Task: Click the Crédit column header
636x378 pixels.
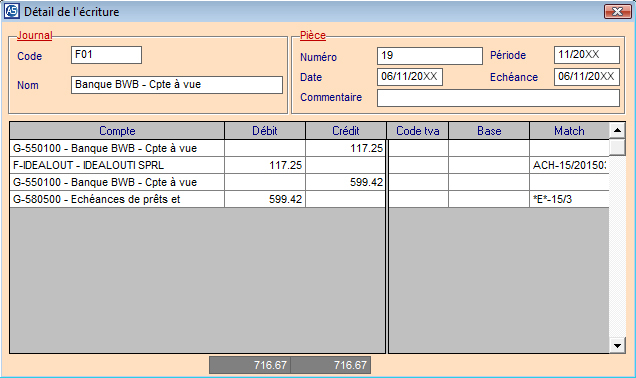Action: click(x=346, y=131)
